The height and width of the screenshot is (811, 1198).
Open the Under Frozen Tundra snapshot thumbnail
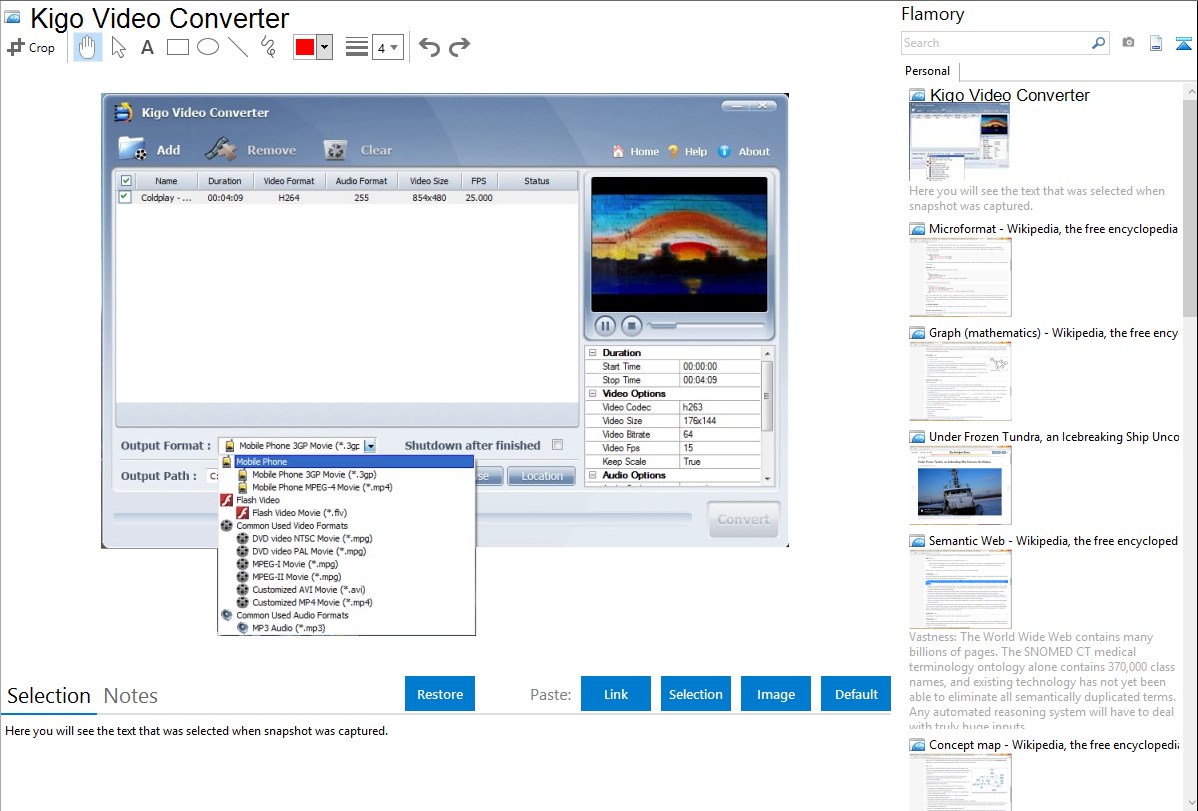click(960, 486)
